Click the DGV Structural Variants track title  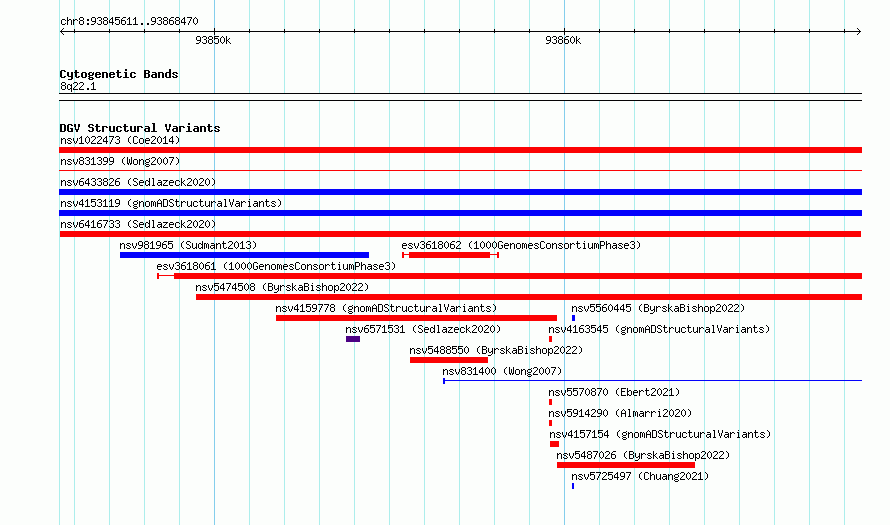tap(140, 128)
